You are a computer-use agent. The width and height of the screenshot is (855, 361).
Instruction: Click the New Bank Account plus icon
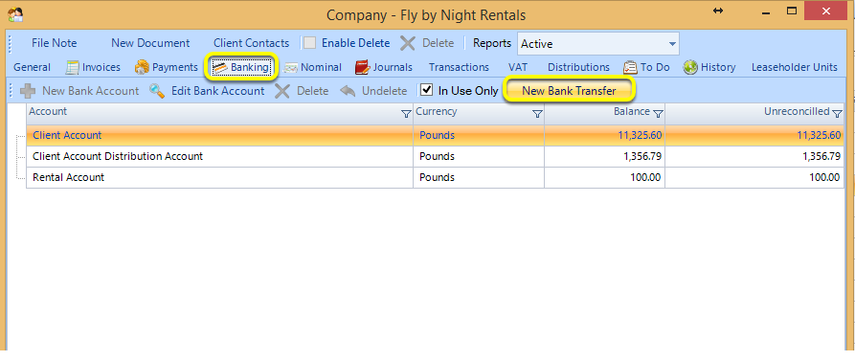[28, 91]
